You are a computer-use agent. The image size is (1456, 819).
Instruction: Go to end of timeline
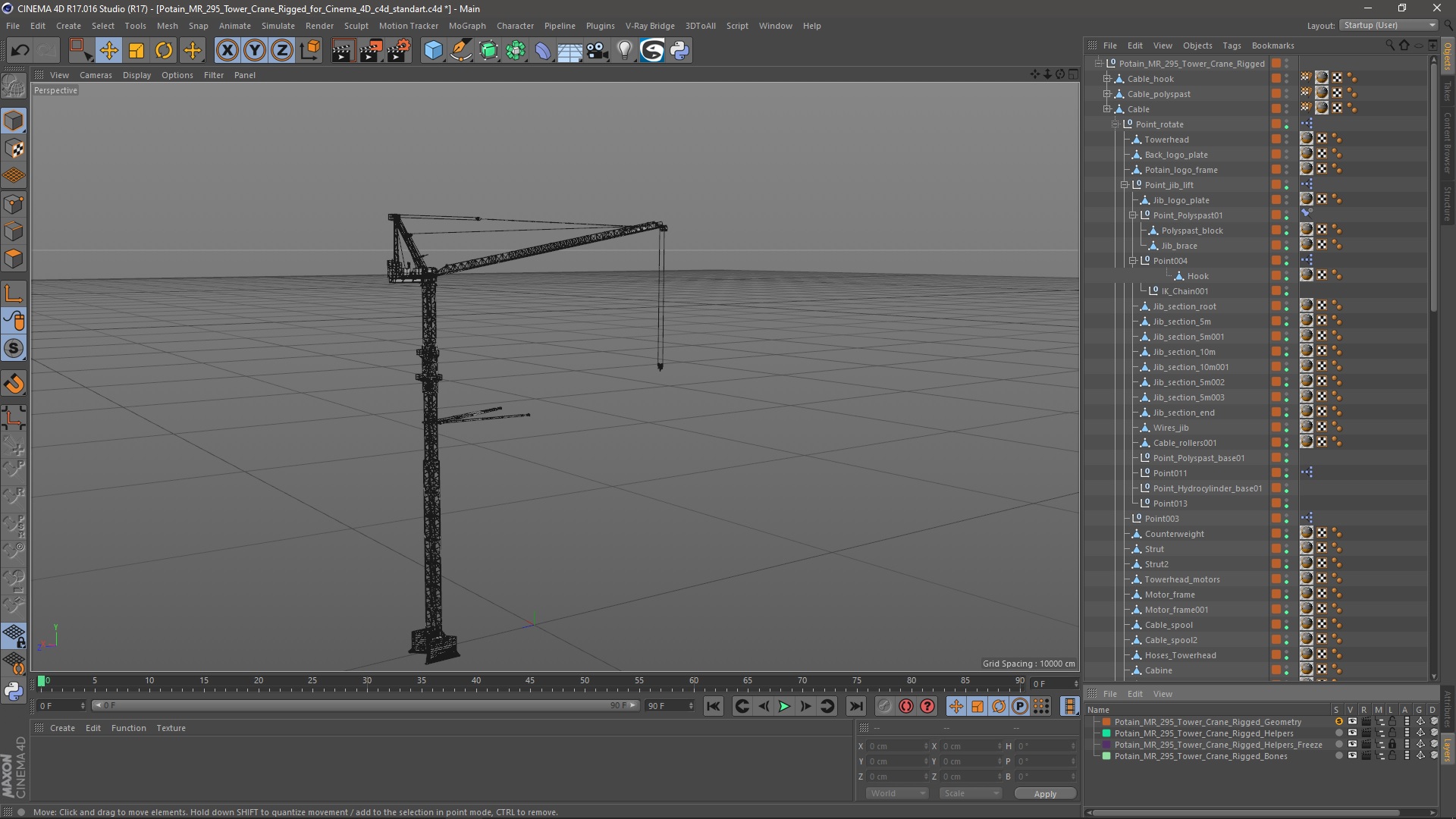pos(856,706)
